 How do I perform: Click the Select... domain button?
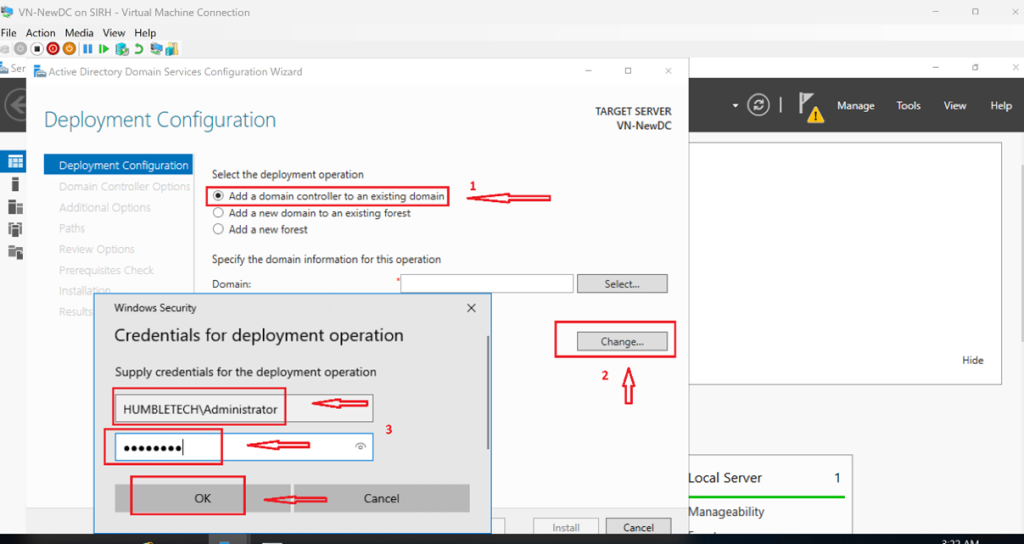coord(621,284)
